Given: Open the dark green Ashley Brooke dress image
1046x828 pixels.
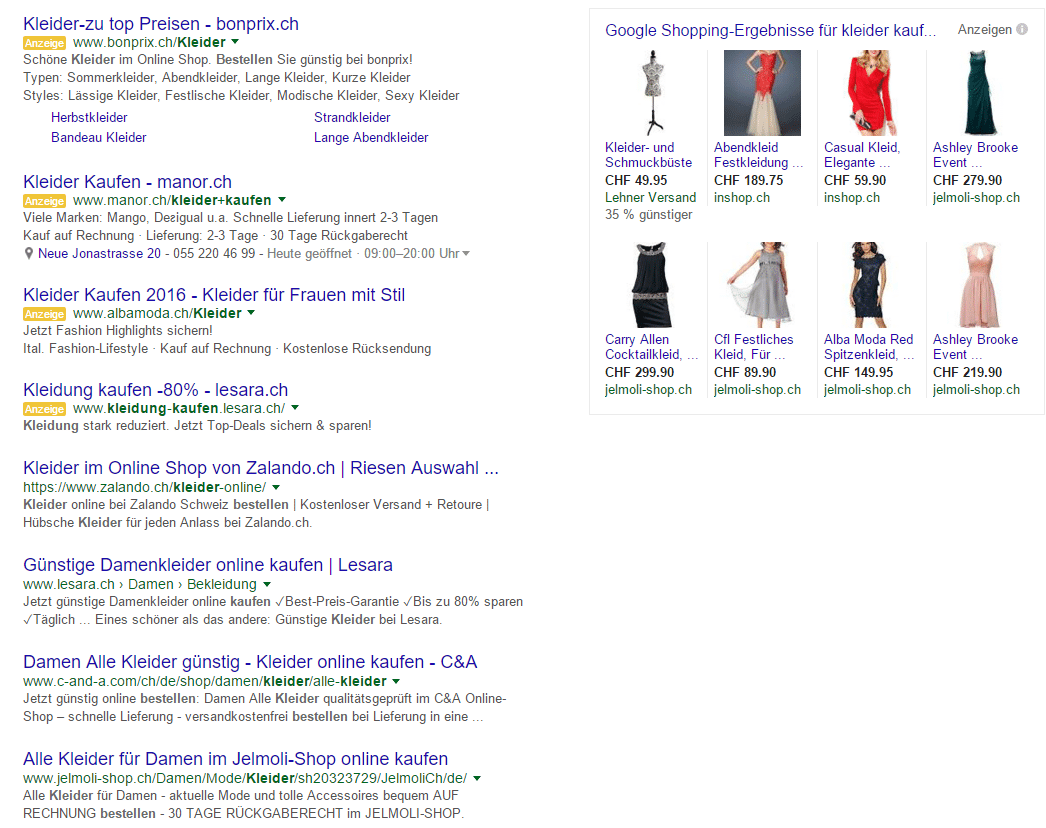Looking at the screenshot, I should 980,93.
